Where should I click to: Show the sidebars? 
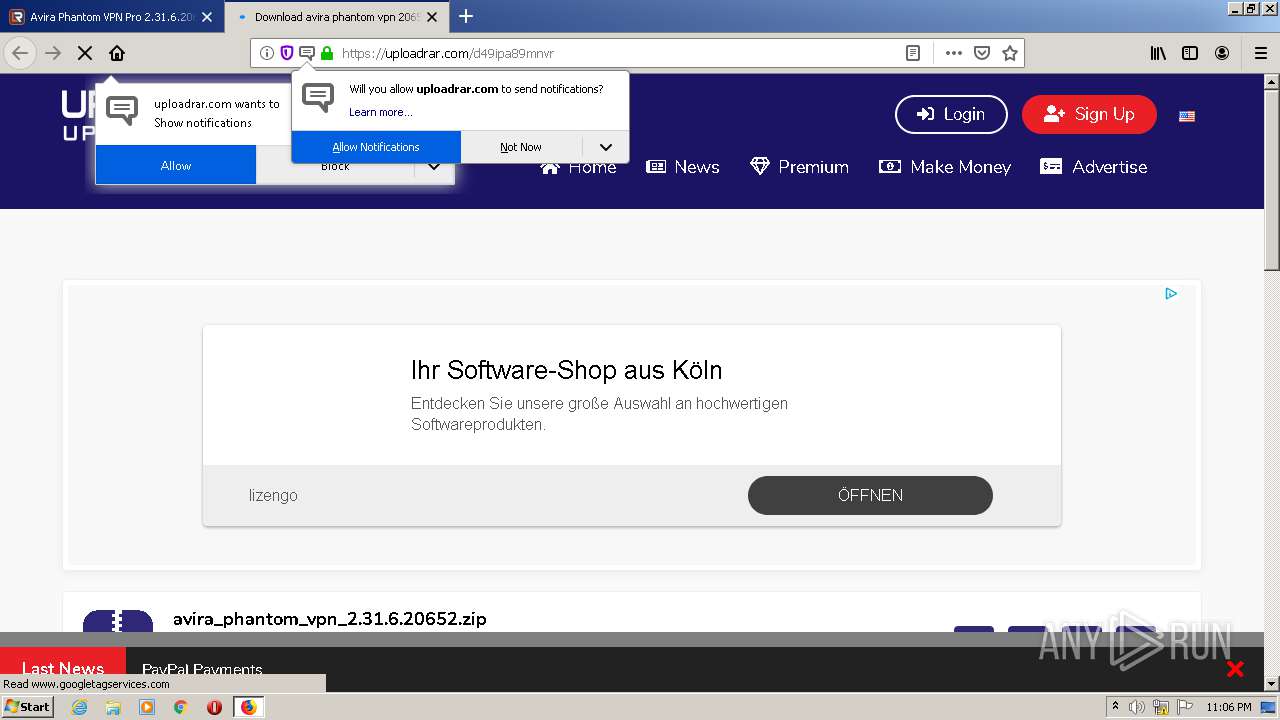[1190, 53]
